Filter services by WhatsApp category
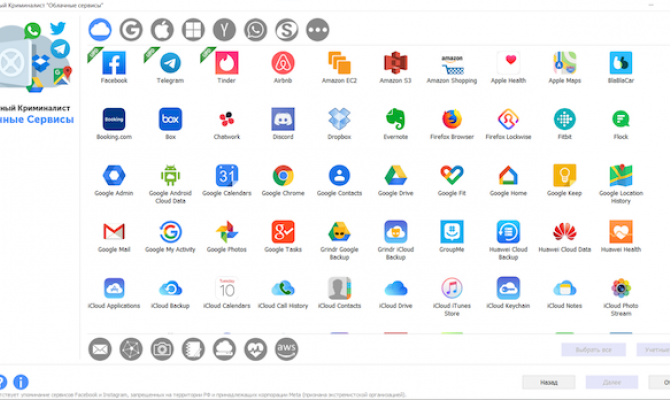This screenshot has height=400, width=670. (256, 30)
